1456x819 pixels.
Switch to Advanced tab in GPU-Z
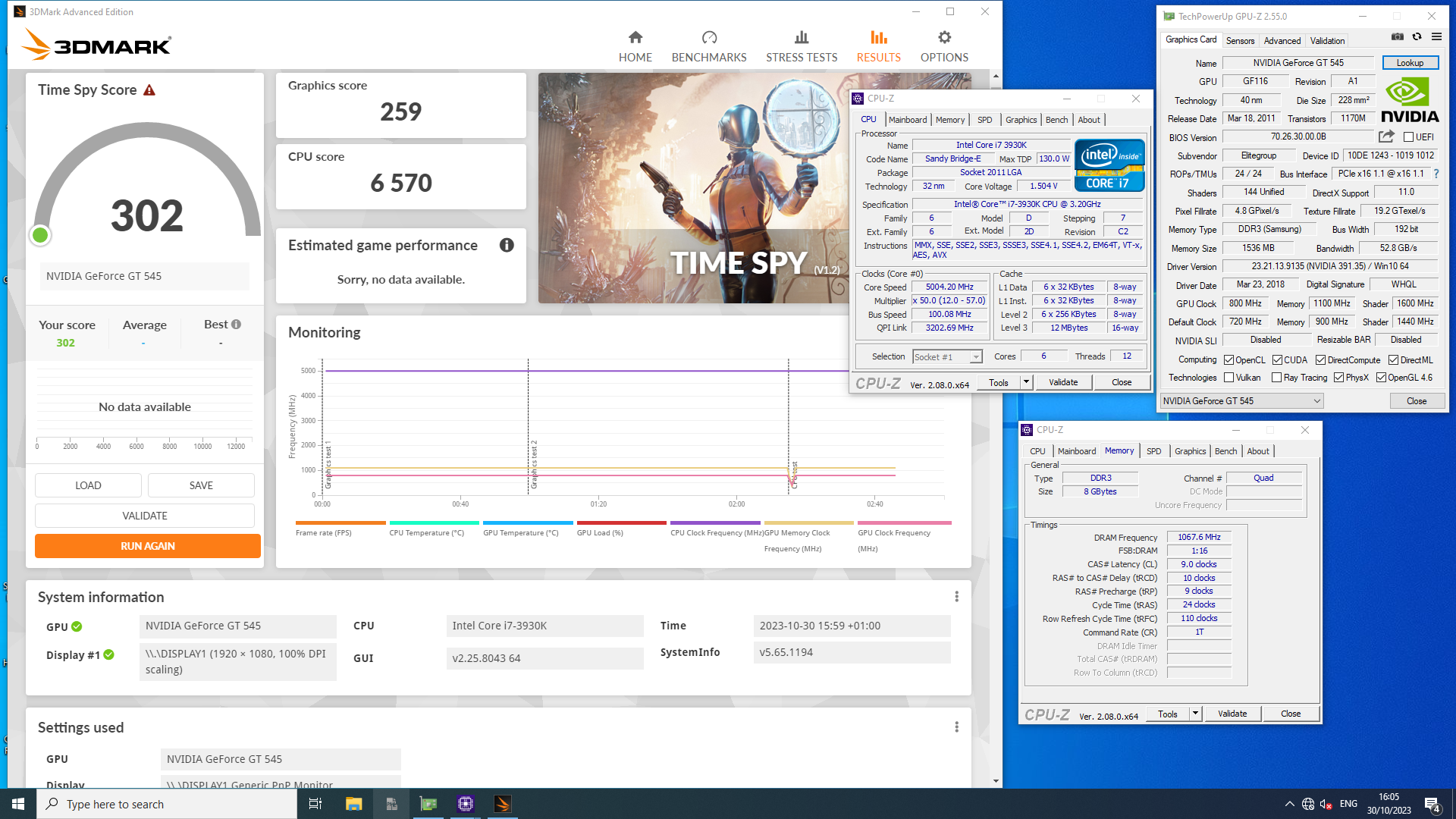1282,41
